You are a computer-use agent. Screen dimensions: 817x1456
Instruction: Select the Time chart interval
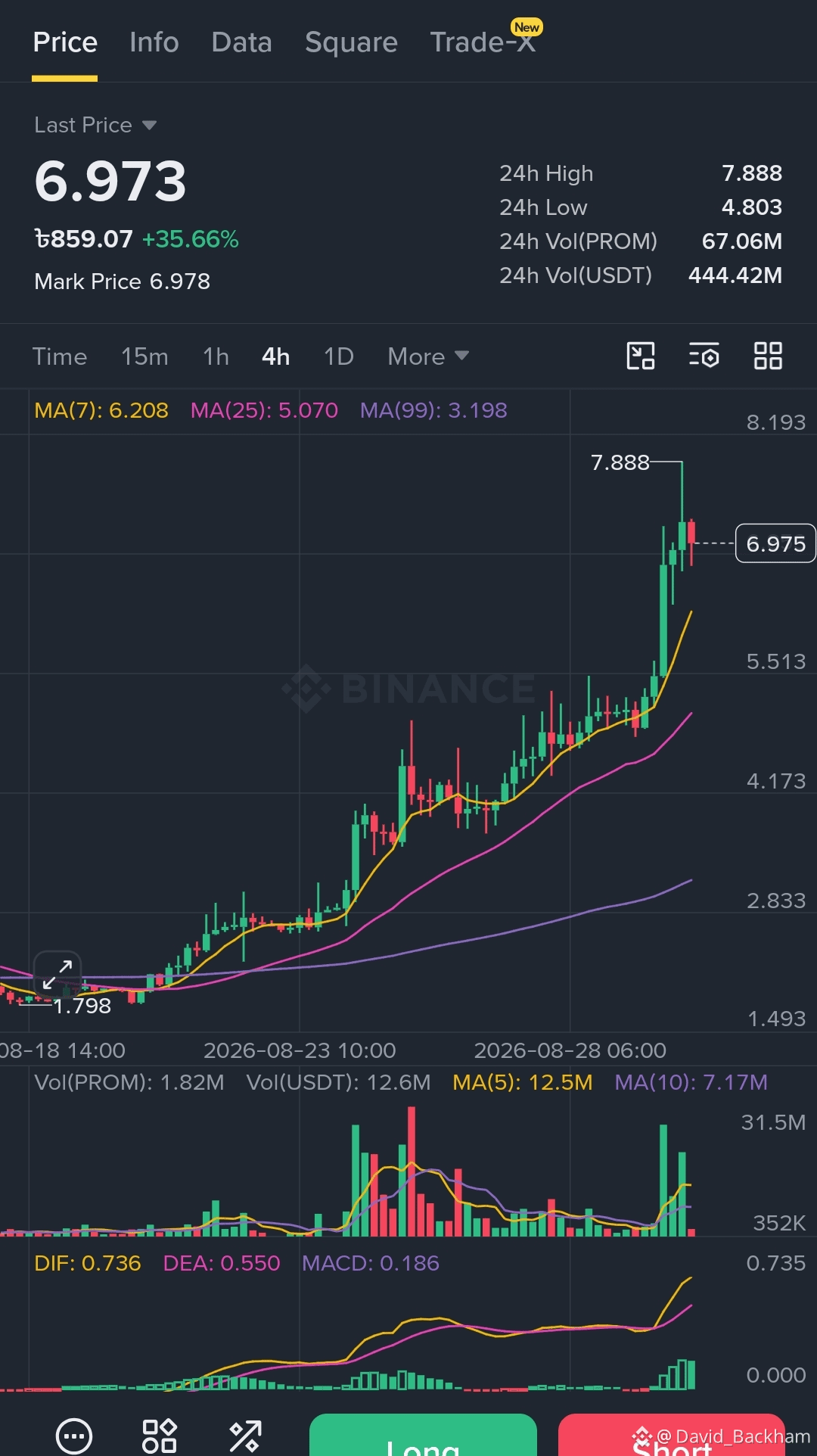point(60,356)
